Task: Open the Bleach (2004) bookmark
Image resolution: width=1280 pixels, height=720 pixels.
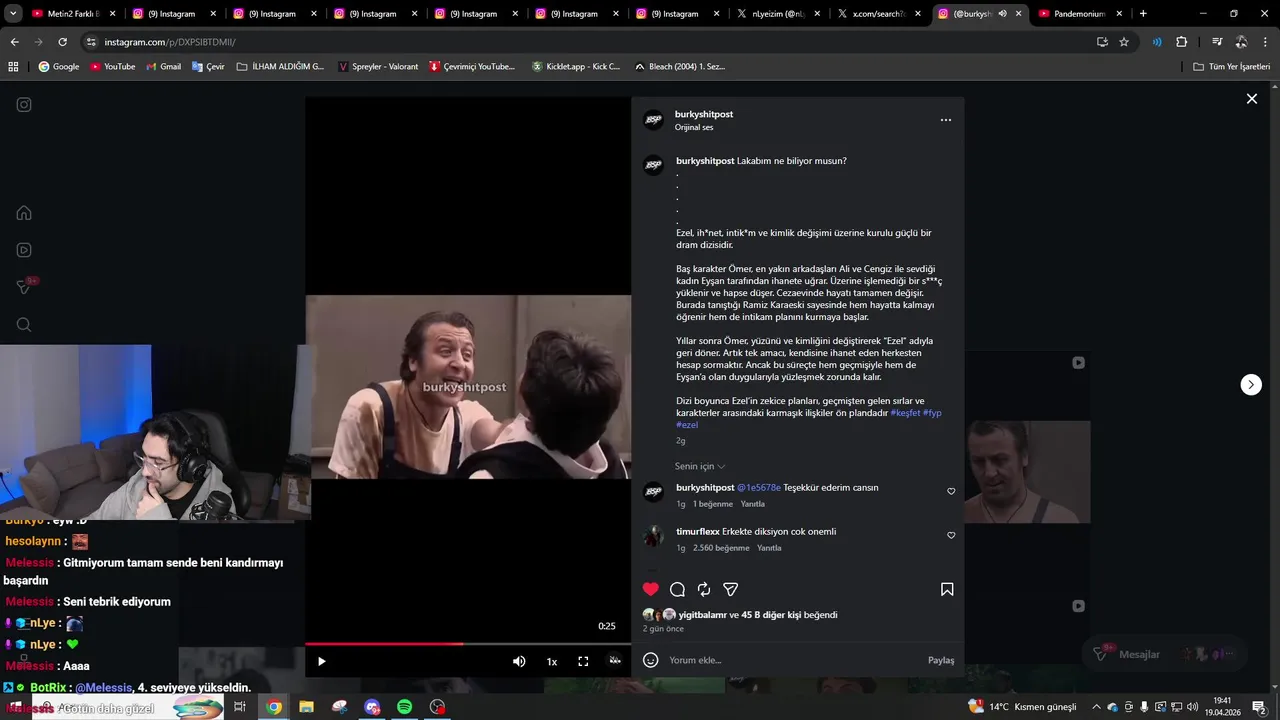Action: click(x=680, y=66)
